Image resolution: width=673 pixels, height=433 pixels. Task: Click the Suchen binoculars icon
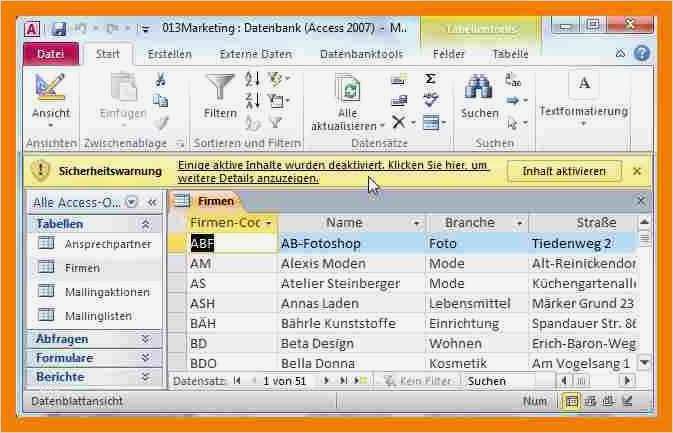point(479,88)
